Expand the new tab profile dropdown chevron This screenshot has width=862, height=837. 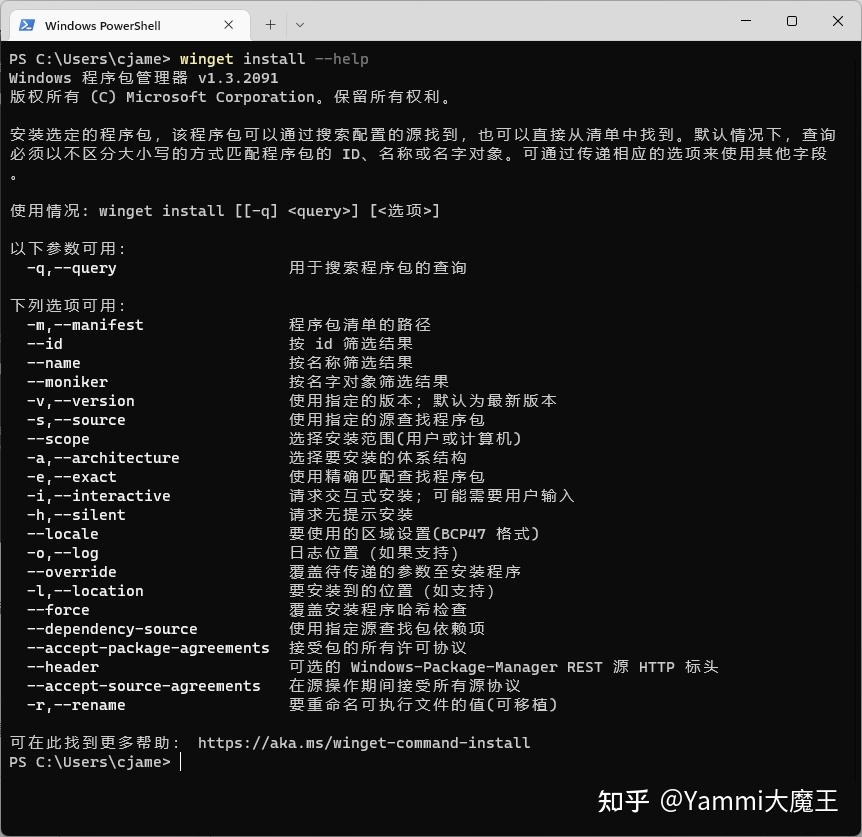(x=300, y=25)
